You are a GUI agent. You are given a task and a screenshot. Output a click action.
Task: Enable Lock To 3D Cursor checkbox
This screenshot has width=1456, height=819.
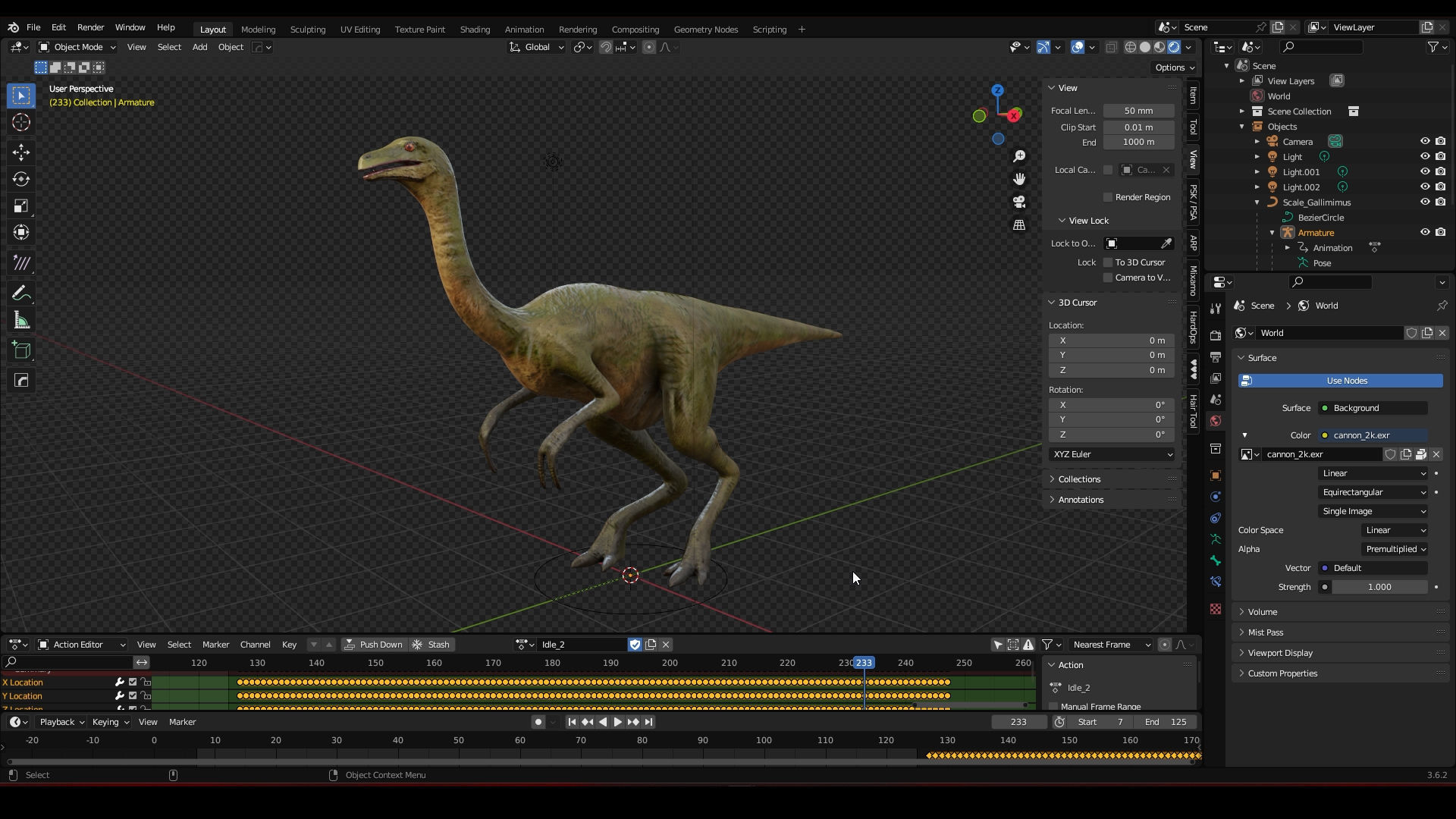click(x=1108, y=262)
